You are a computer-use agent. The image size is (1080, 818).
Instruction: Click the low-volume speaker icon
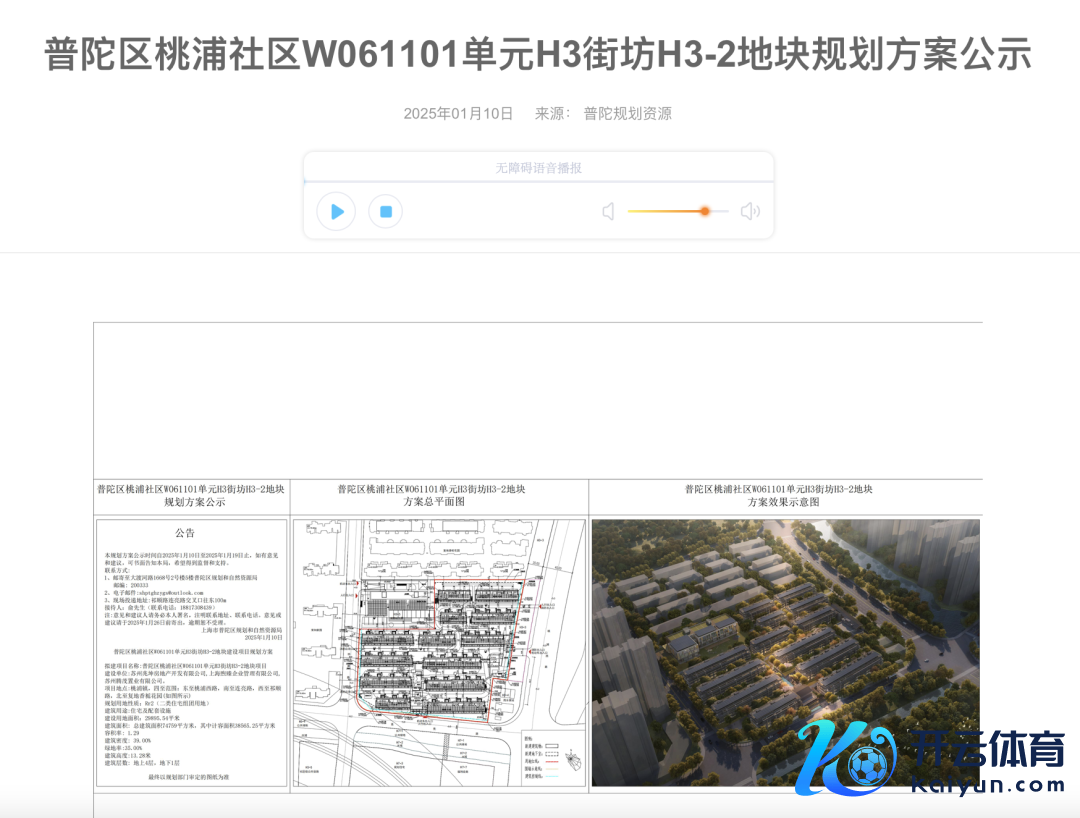(608, 211)
